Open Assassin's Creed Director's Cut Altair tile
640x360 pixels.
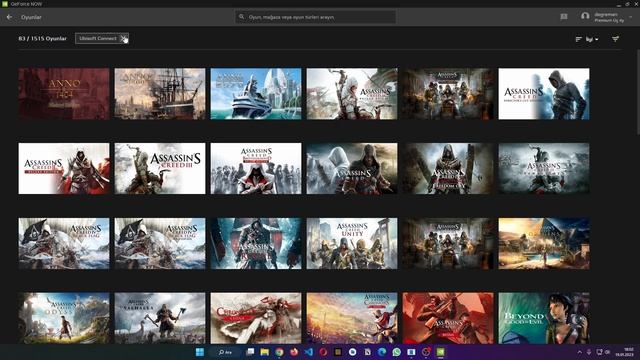(x=544, y=94)
